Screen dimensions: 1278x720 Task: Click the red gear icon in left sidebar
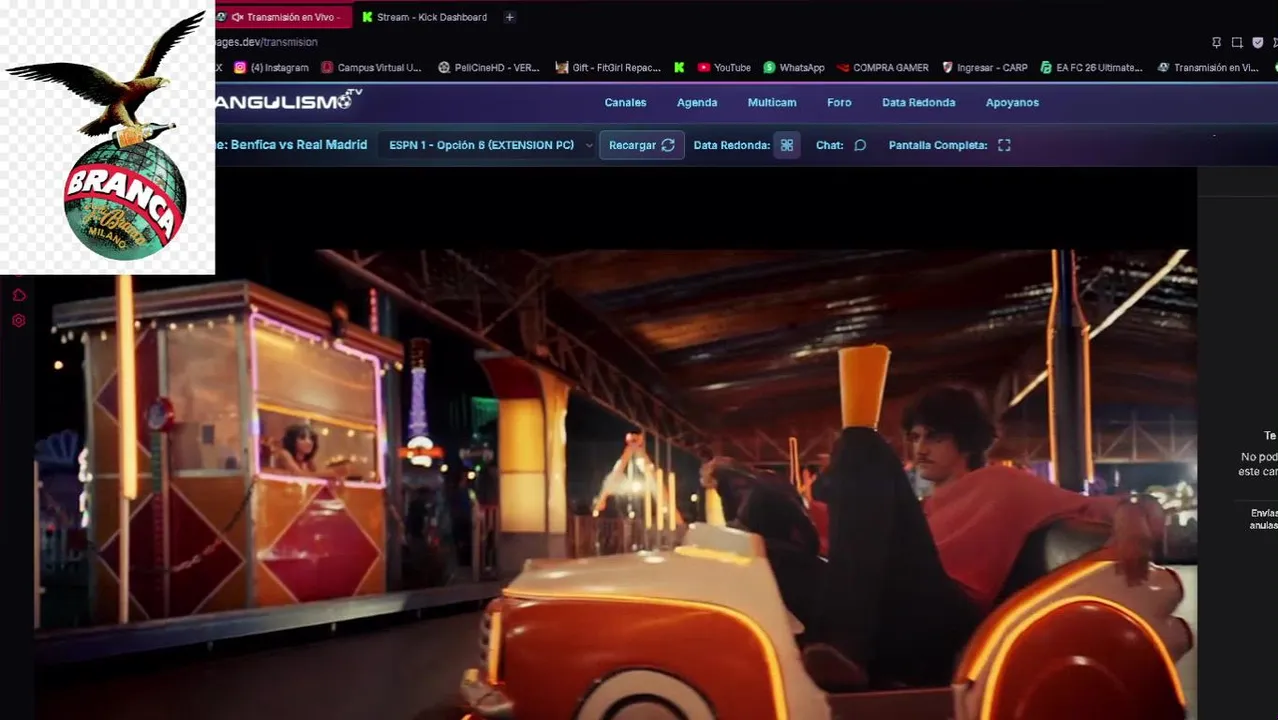click(x=18, y=321)
